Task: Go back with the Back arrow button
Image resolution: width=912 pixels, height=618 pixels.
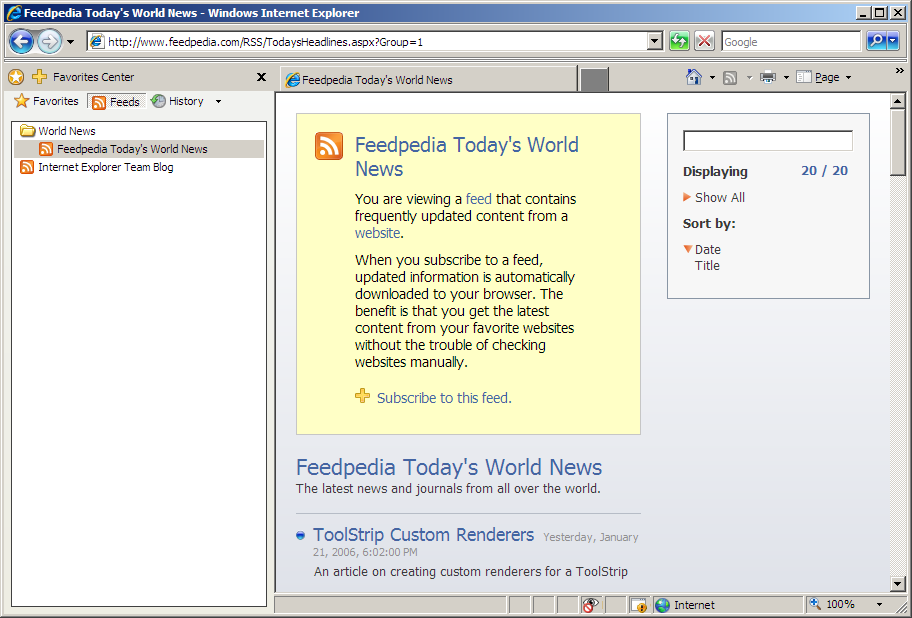Action: [x=22, y=41]
